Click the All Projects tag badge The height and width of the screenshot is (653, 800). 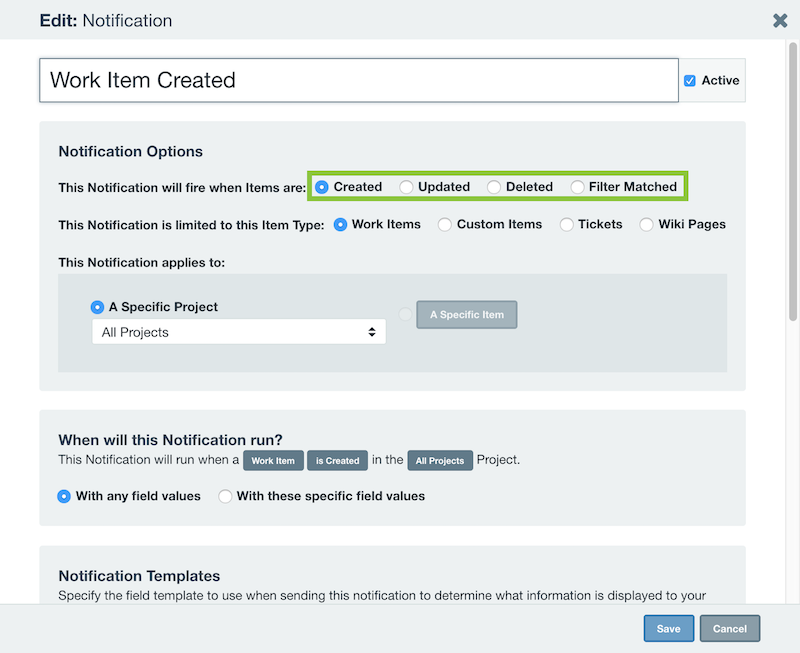point(440,461)
